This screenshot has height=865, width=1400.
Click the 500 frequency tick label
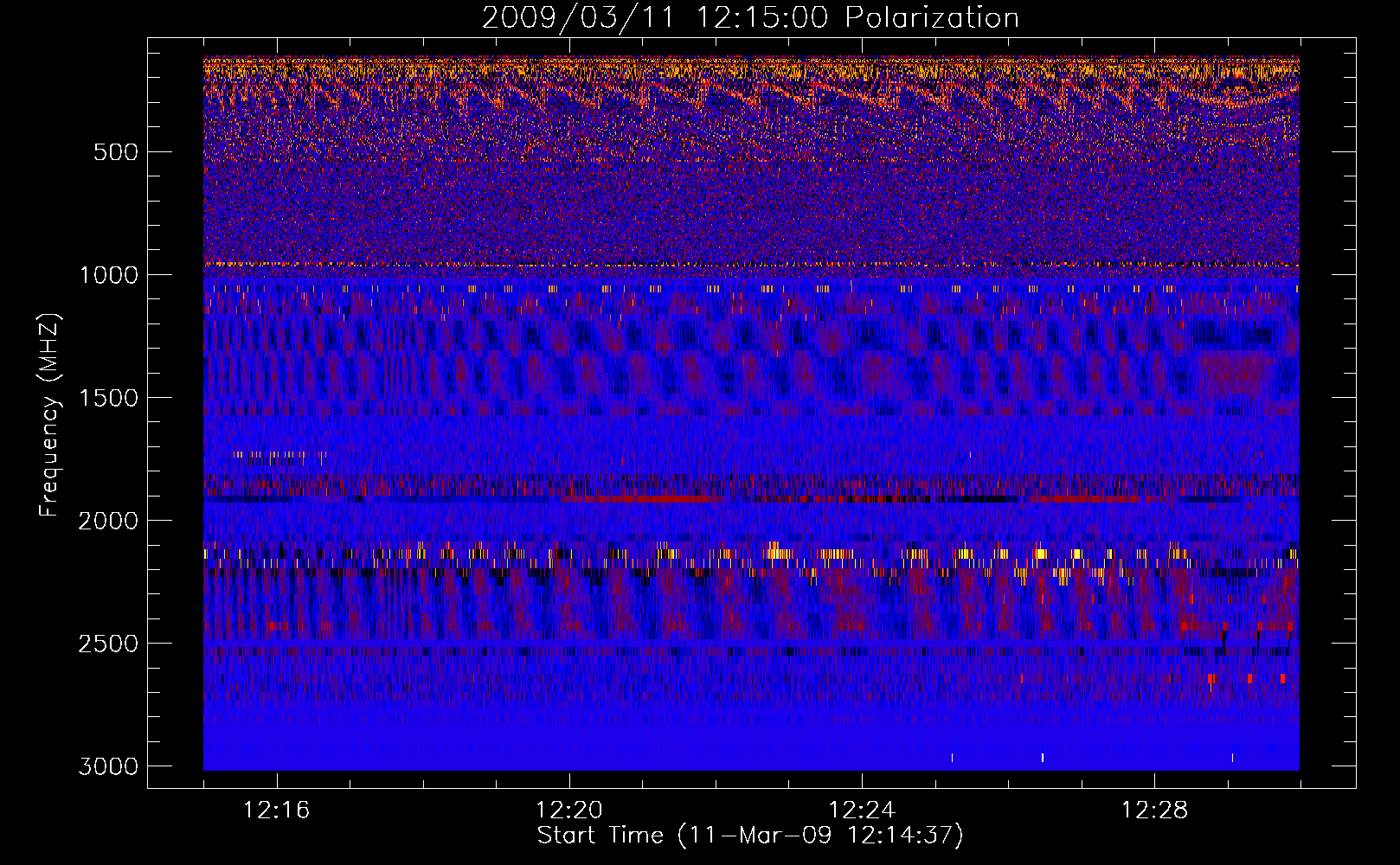pyautogui.click(x=115, y=152)
